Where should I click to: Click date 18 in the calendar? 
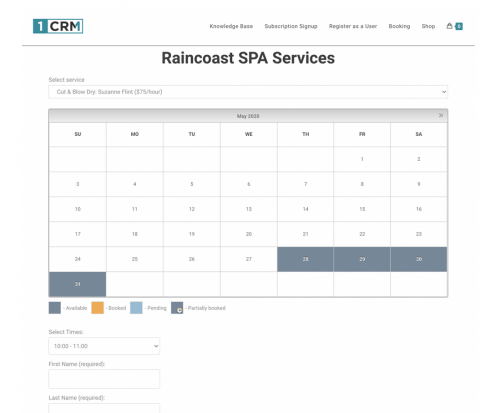tap(135, 234)
